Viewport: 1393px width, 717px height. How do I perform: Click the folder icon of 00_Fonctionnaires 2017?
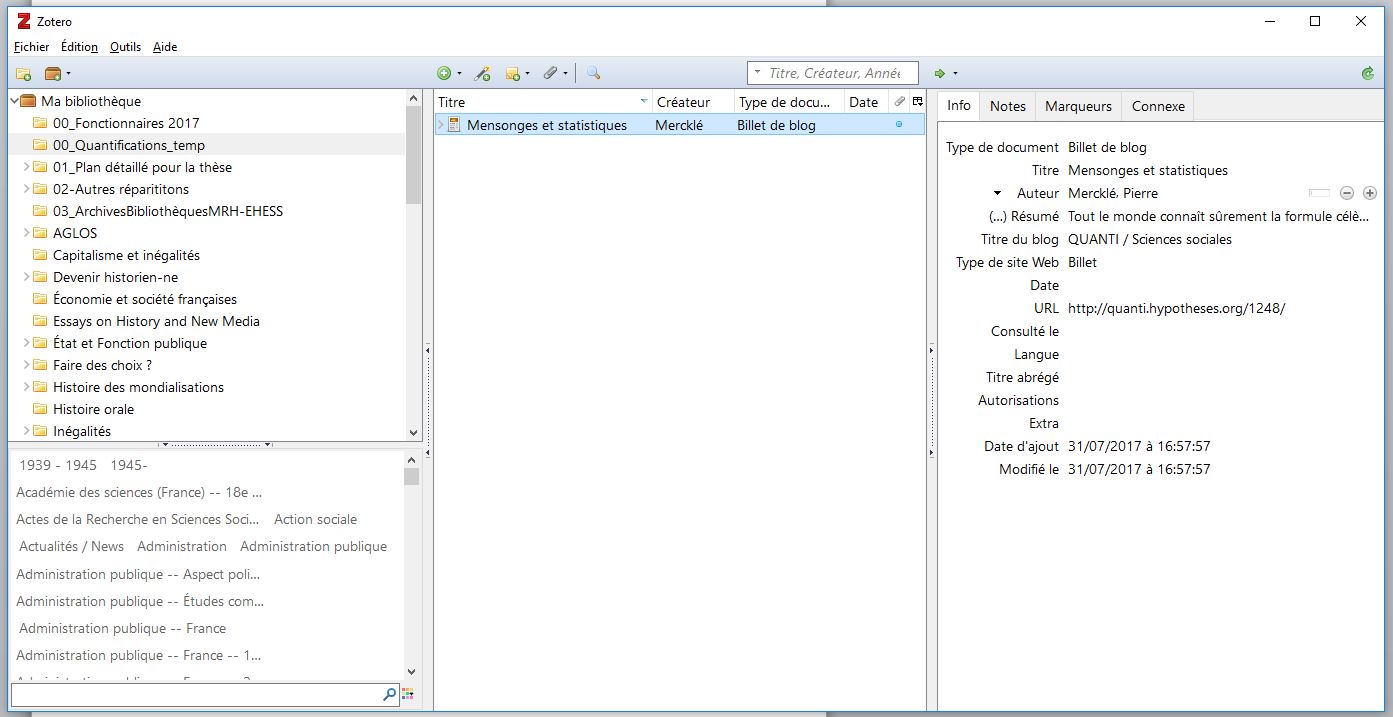pyautogui.click(x=40, y=123)
